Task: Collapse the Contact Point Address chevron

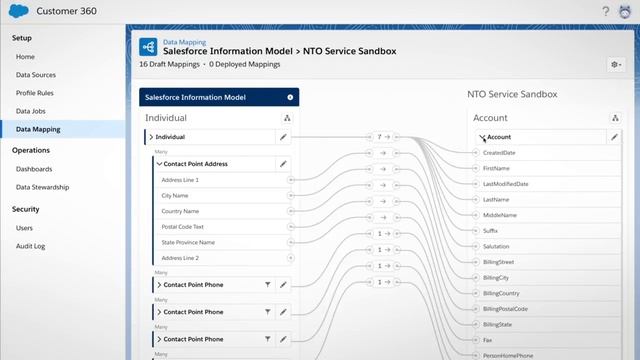Action: coord(159,164)
